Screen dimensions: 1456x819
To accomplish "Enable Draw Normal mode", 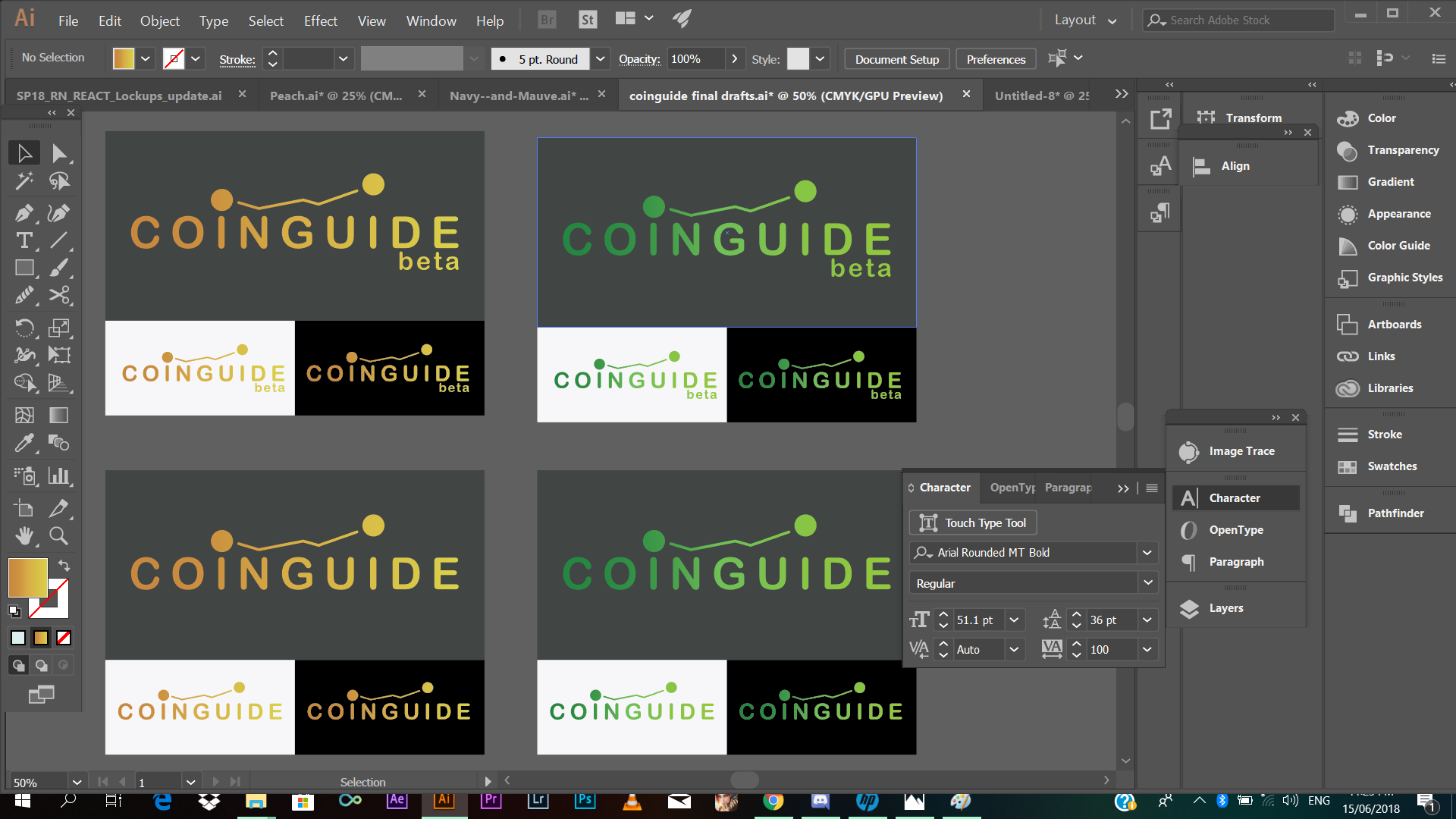I will point(18,666).
